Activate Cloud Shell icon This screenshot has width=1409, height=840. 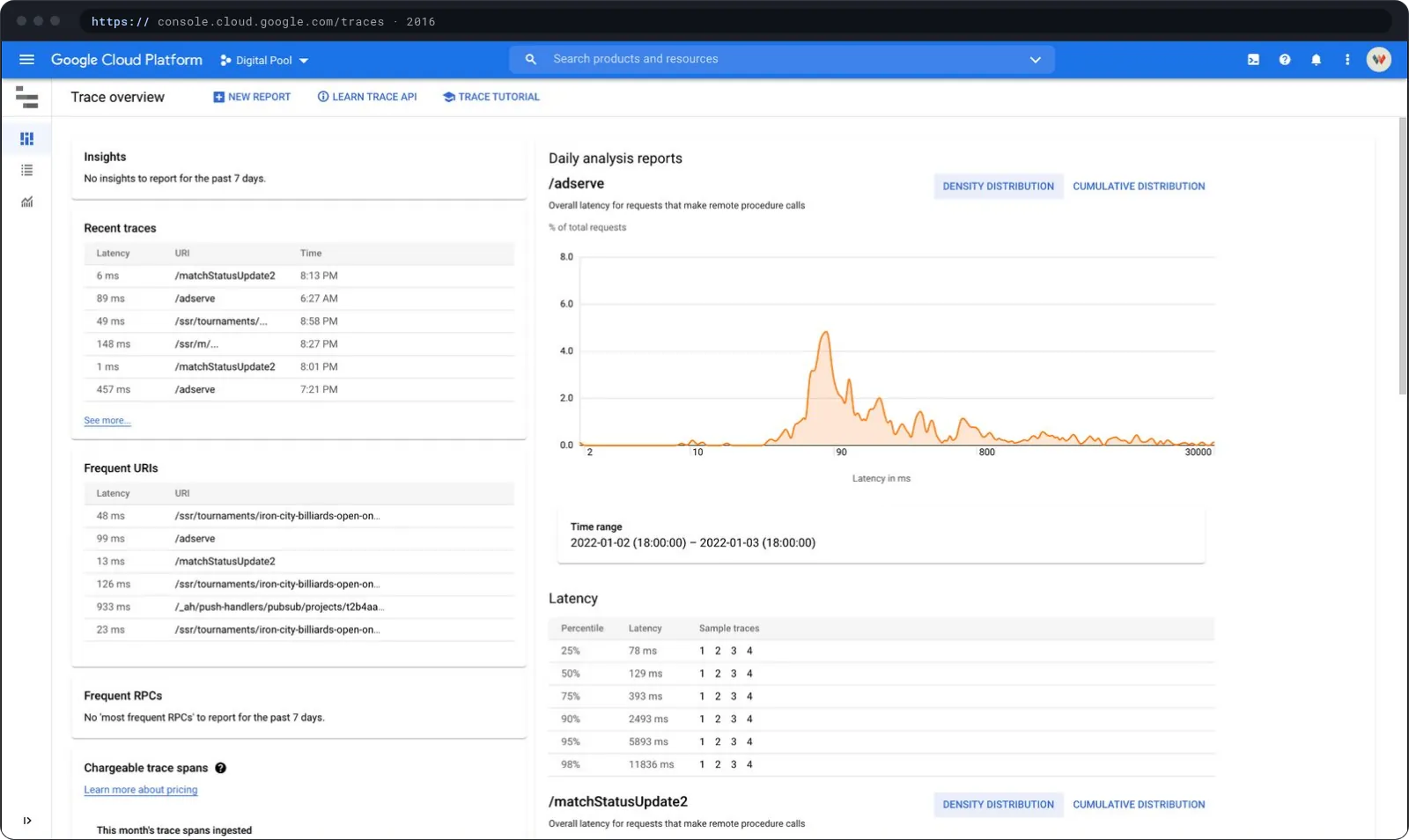point(1253,60)
